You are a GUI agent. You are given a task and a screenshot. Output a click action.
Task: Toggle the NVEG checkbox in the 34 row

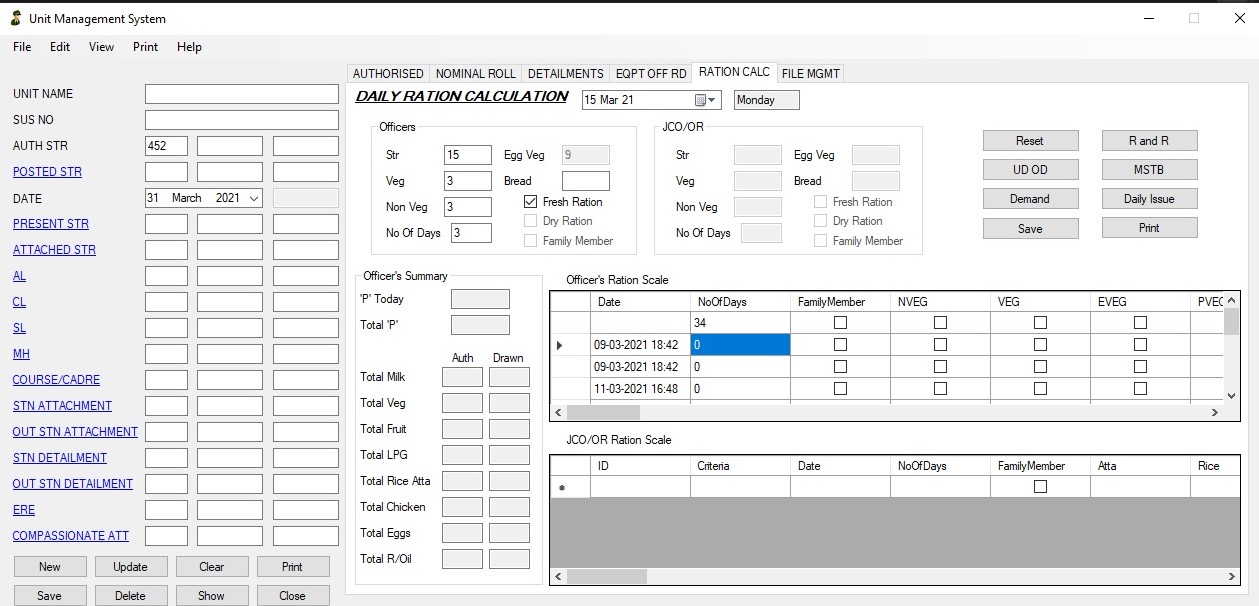click(x=940, y=323)
